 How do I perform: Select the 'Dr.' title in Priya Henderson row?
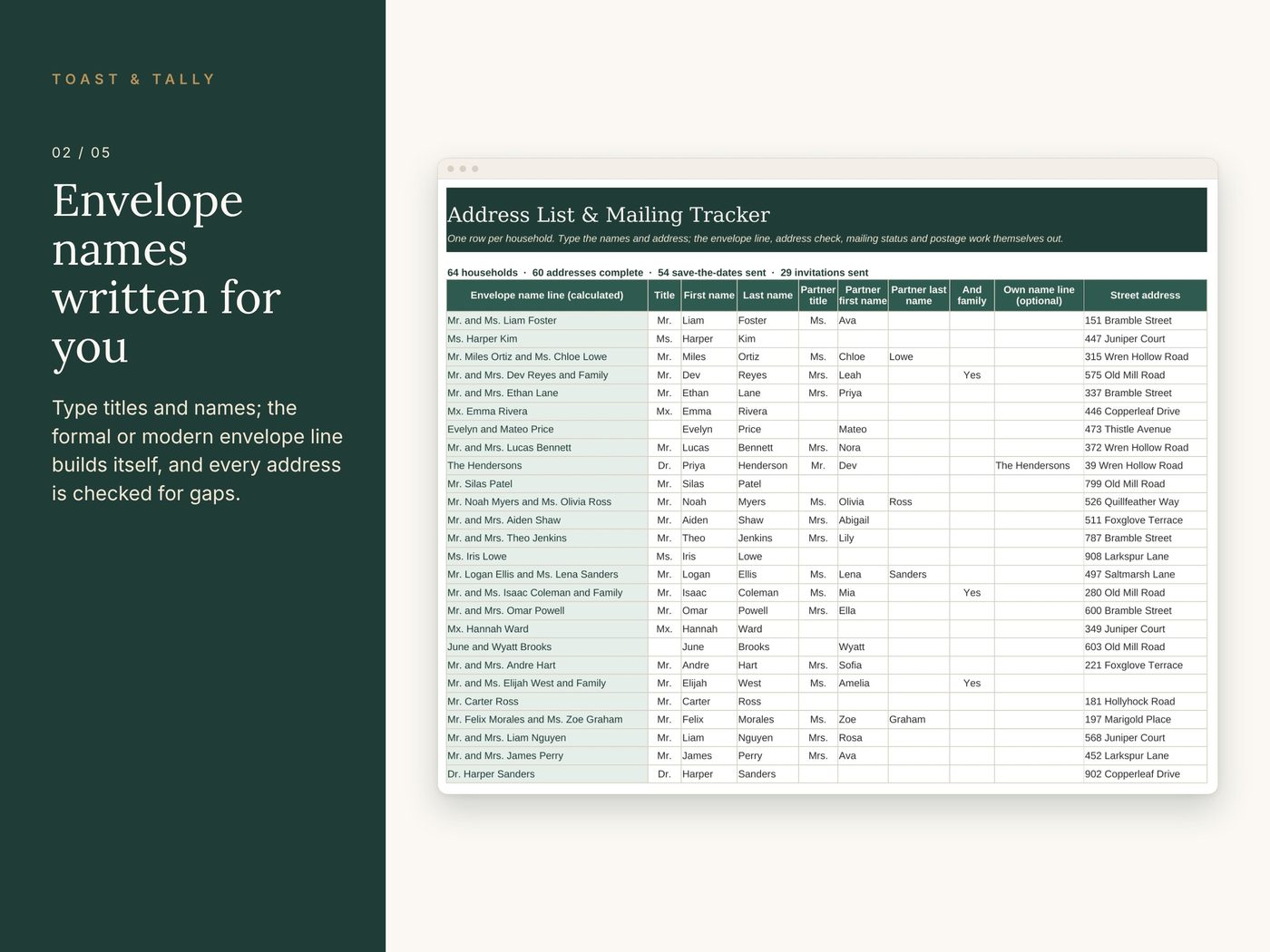point(664,466)
